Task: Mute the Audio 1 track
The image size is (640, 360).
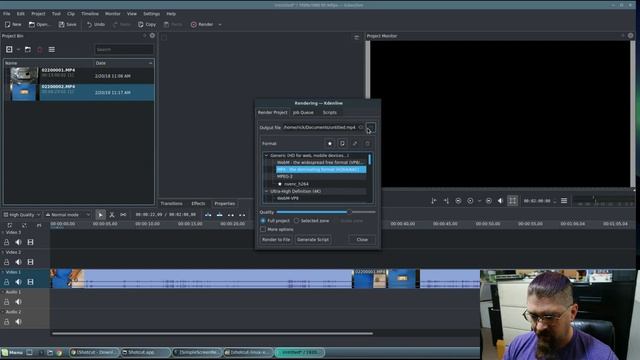Action: pos(18,302)
